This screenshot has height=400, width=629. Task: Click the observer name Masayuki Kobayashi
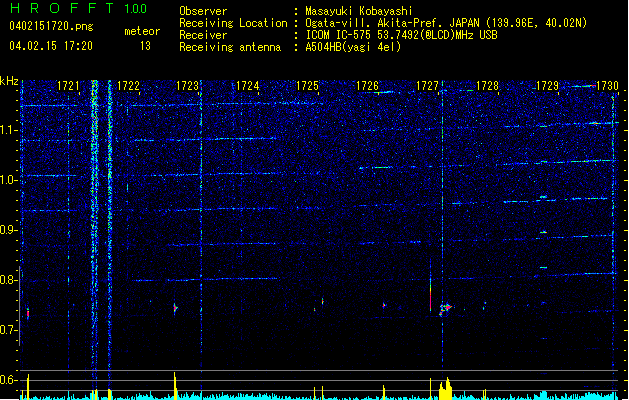click(x=359, y=11)
